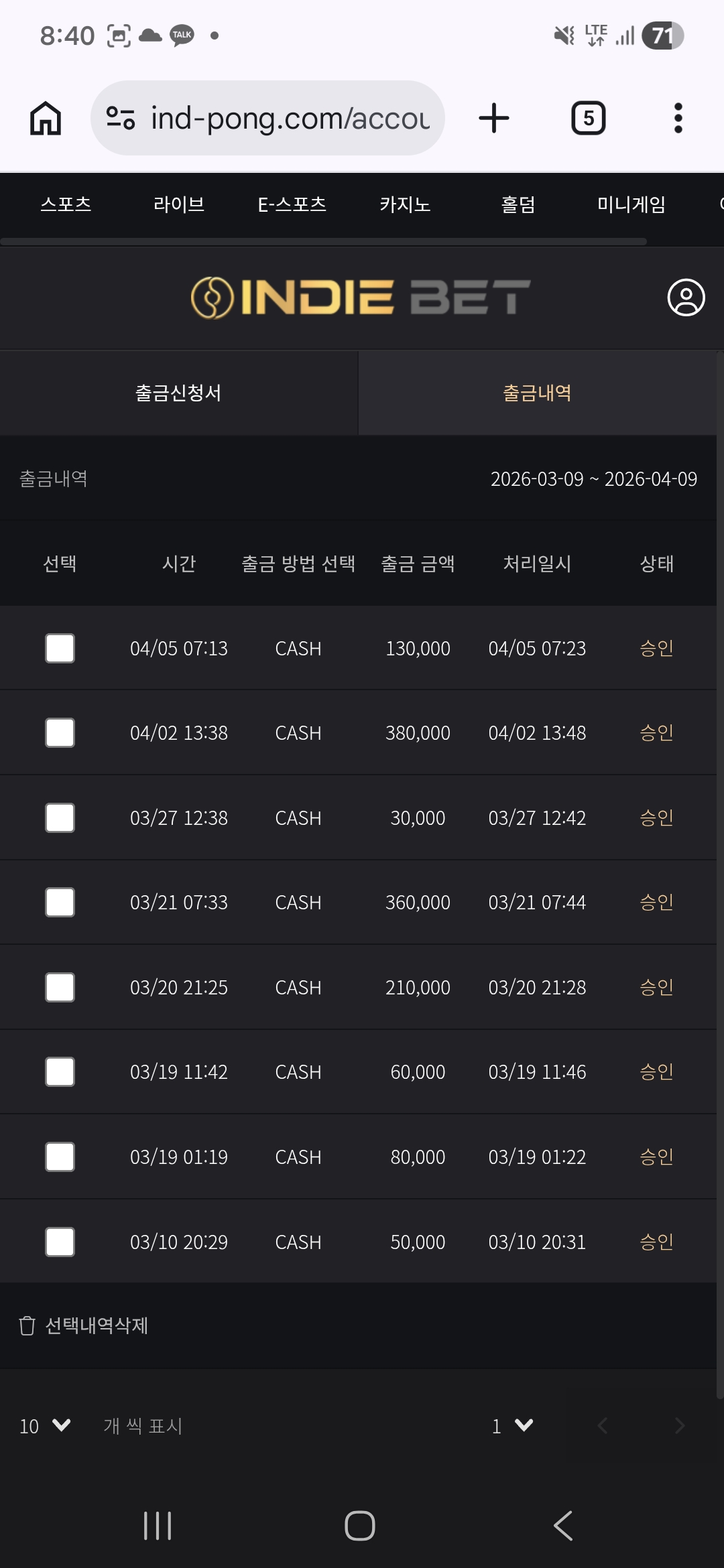Tick the checkbox for the 50,000 withdrawal
The height and width of the screenshot is (1568, 724).
pos(60,1242)
